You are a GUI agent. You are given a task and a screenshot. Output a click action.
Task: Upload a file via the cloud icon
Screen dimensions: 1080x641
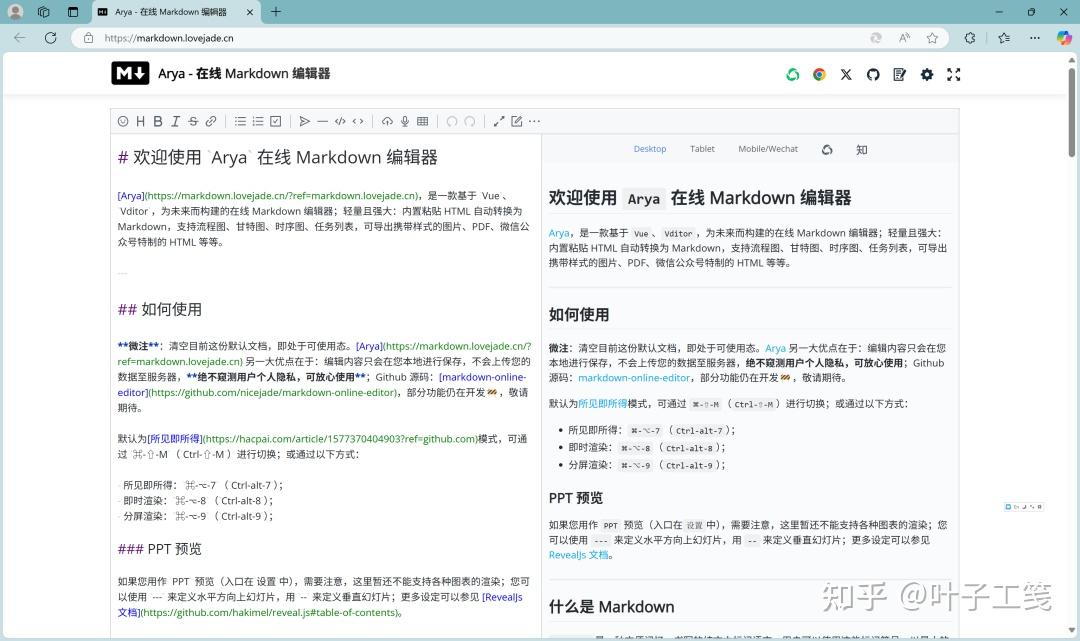(x=387, y=121)
